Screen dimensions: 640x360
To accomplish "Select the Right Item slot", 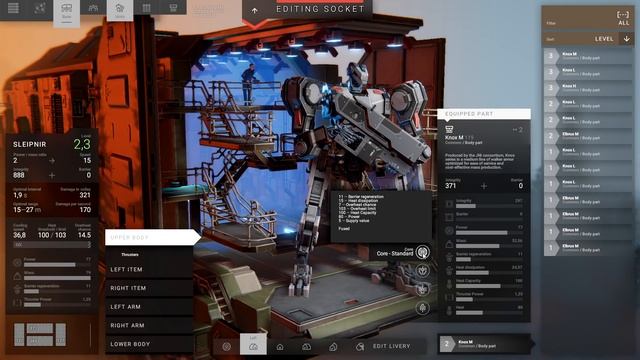I will click(x=149, y=288).
